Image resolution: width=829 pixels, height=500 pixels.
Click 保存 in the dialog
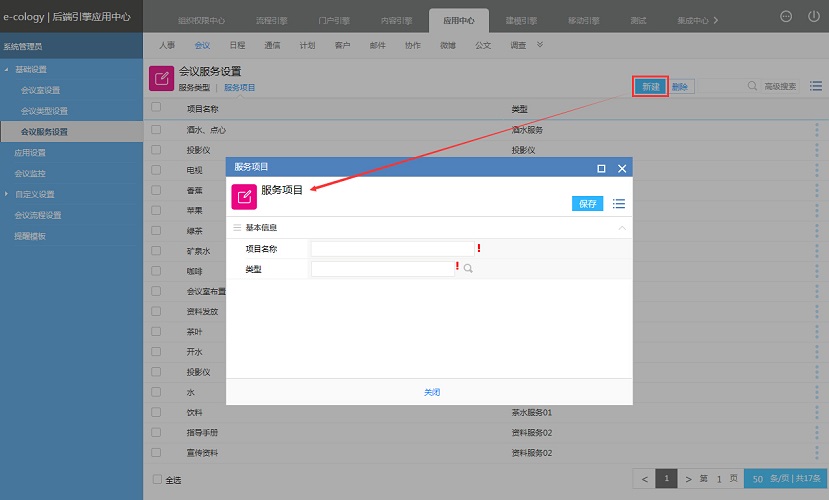[587, 203]
